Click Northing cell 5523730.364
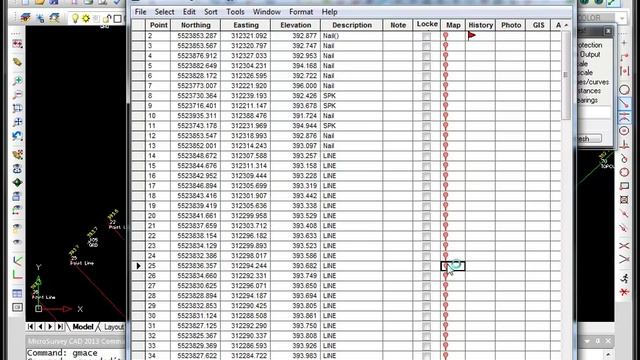This screenshot has height=360, width=640. (197, 96)
